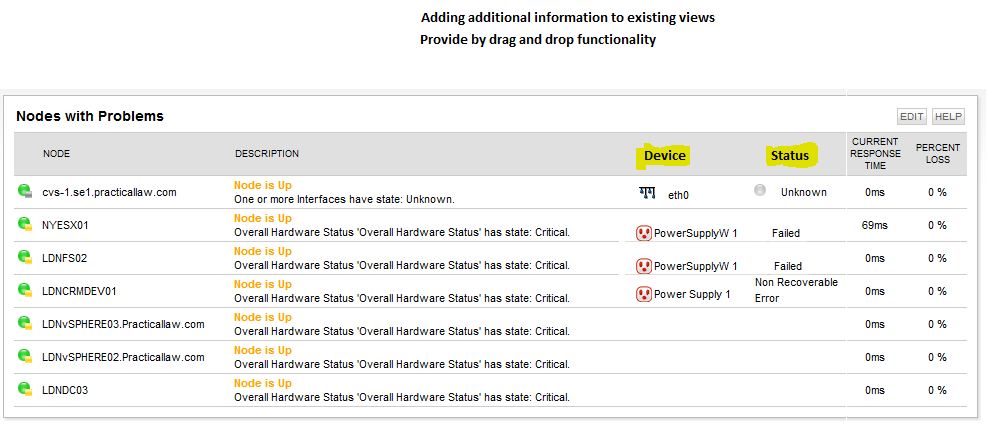Click the eth0 device label
Viewport: 989px width, 442px height.
pyautogui.click(x=678, y=195)
